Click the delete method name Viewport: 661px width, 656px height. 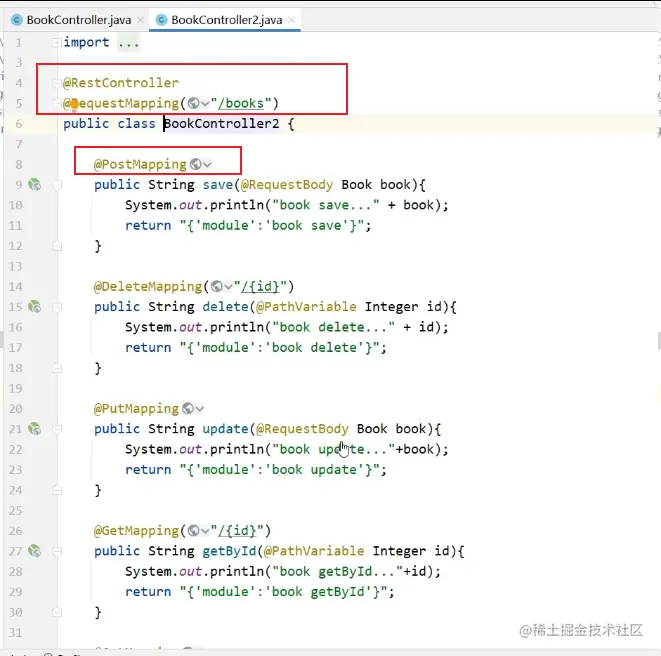(x=225, y=306)
